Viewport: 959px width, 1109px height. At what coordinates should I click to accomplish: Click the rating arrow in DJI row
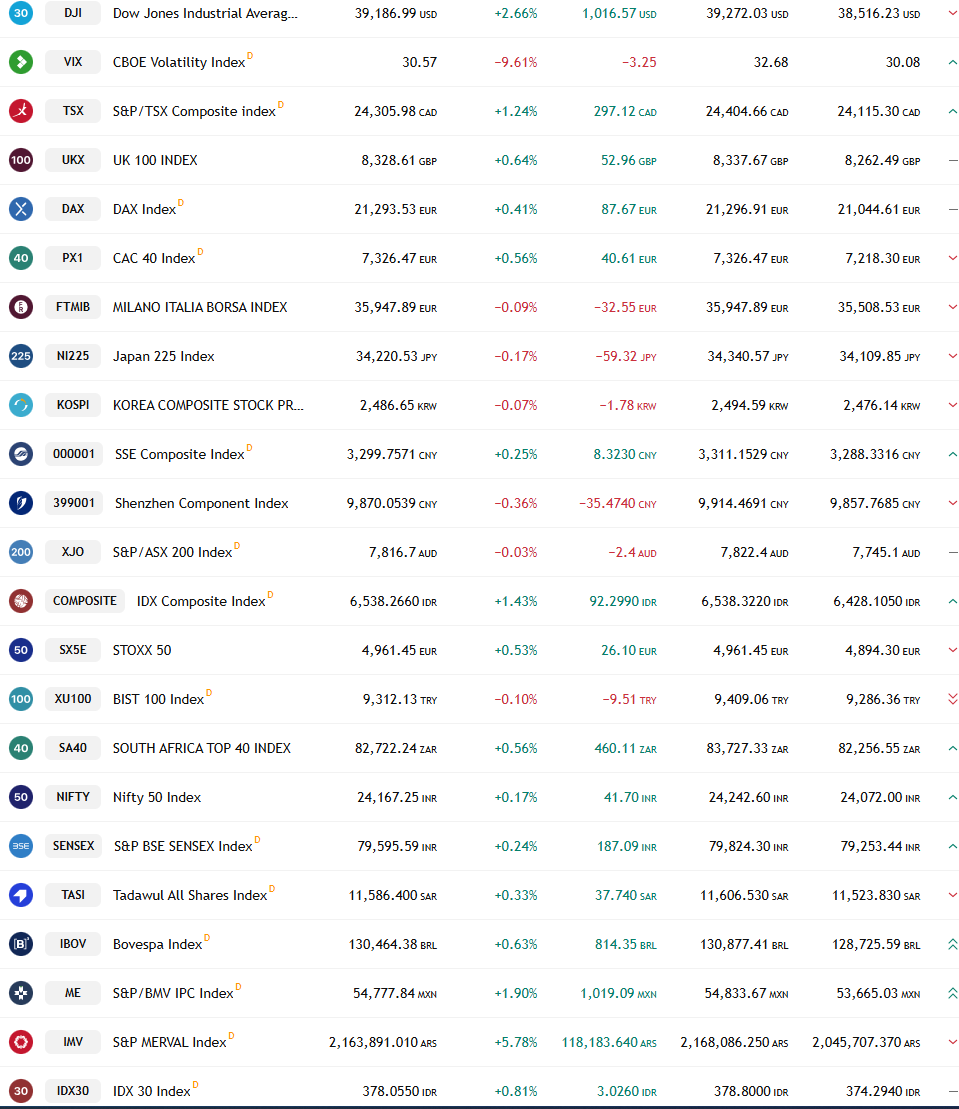953,13
